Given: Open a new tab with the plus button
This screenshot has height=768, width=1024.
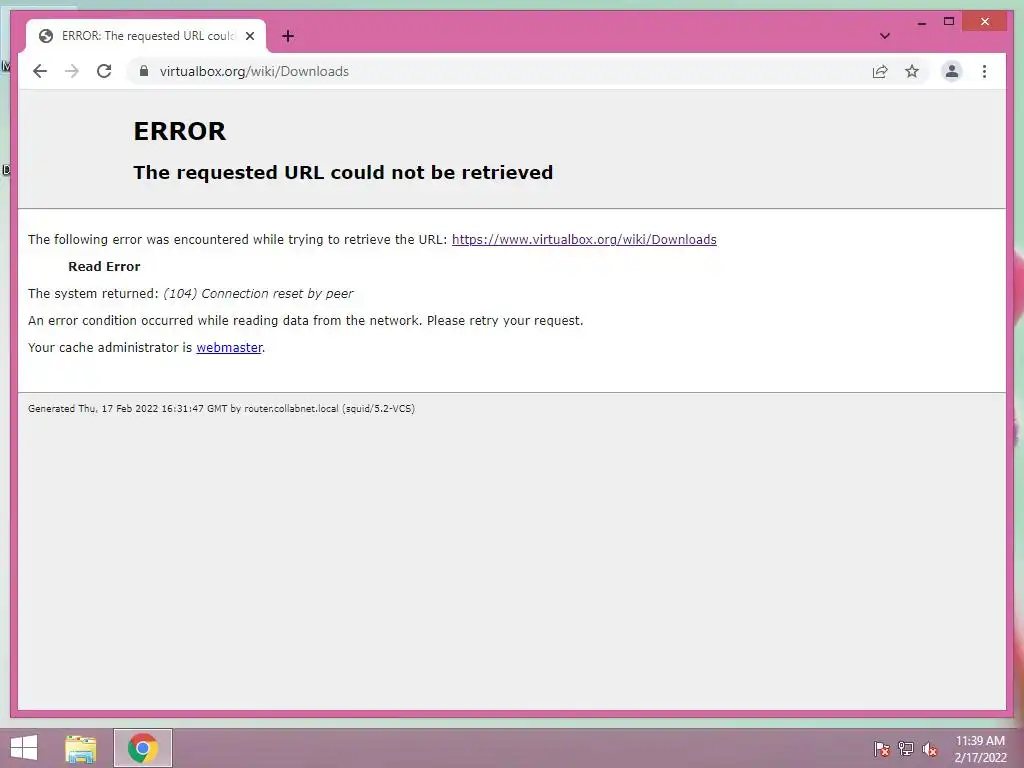Looking at the screenshot, I should point(288,36).
